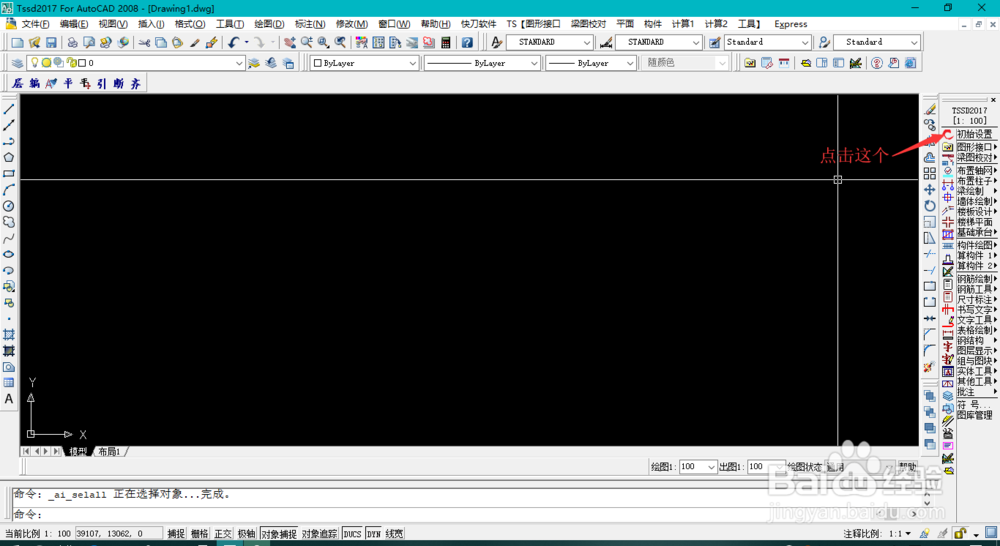Viewport: 1000px width, 546px height.
Task: Expand the 钢筋绘制 side menu entry
Action: point(976,279)
